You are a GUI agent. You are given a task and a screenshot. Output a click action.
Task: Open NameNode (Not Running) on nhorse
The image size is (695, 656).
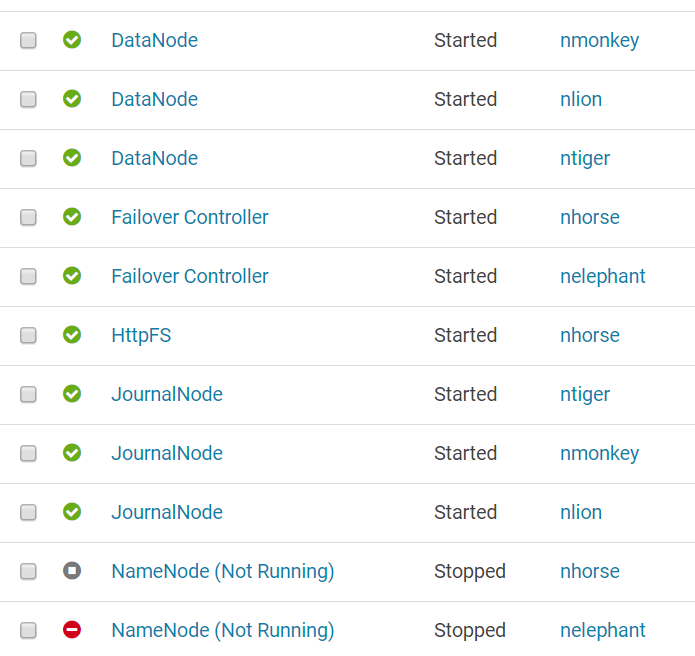[x=222, y=571]
